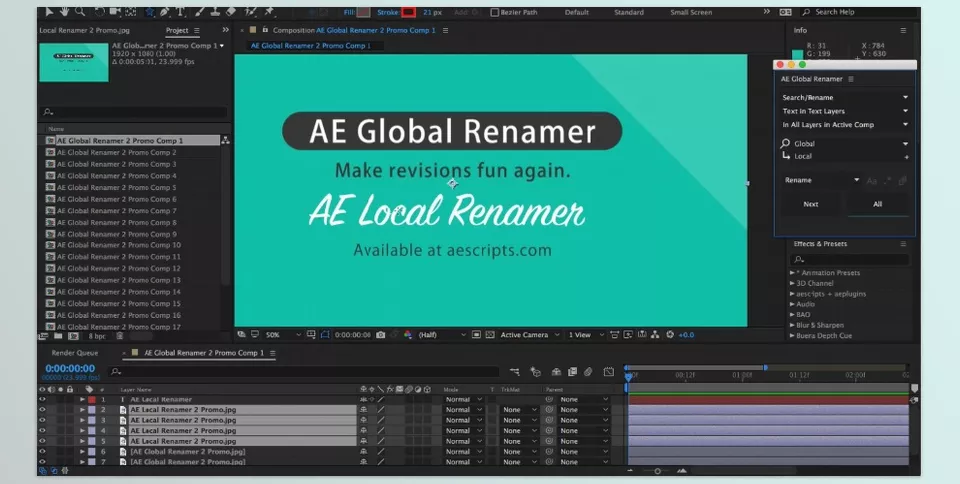Toggle the eye for layer 2
The height and width of the screenshot is (484, 960).
pos(42,410)
